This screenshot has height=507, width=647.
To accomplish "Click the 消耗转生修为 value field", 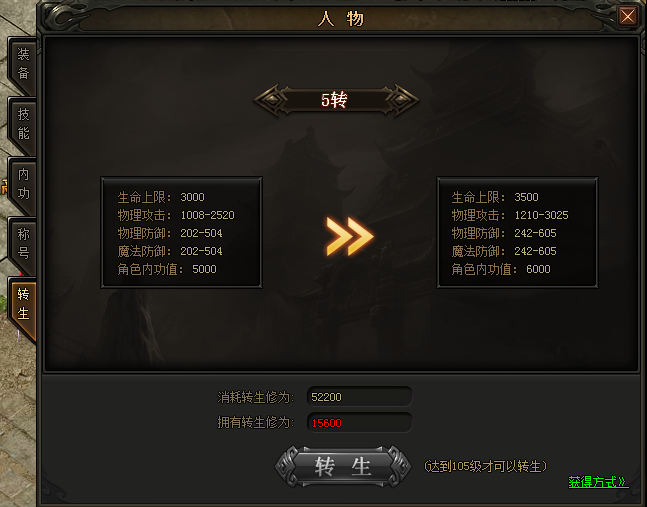I will click(359, 397).
